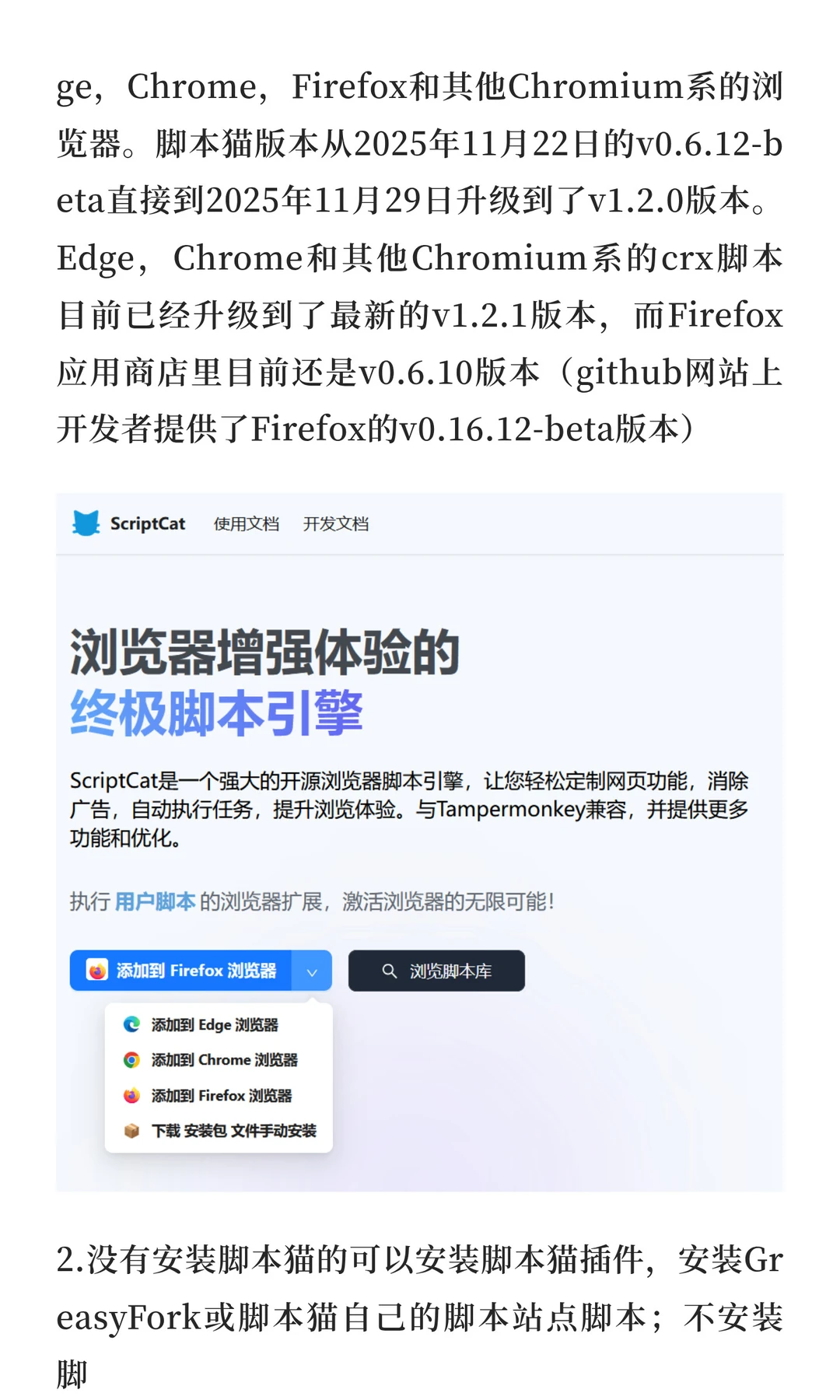Click the 添加到 Firefox 浏览器 blue button

point(180,971)
